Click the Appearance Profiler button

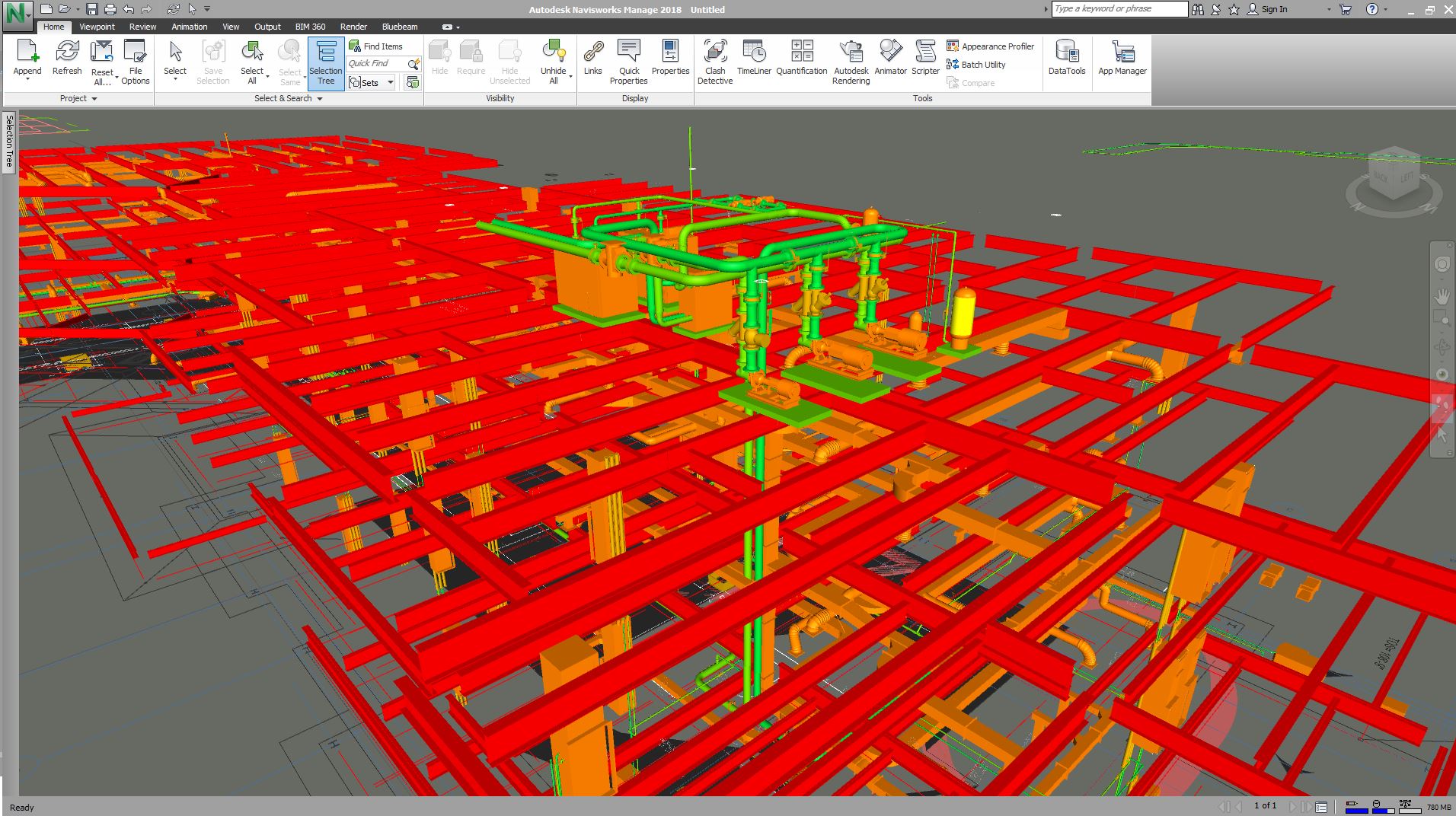(x=990, y=46)
